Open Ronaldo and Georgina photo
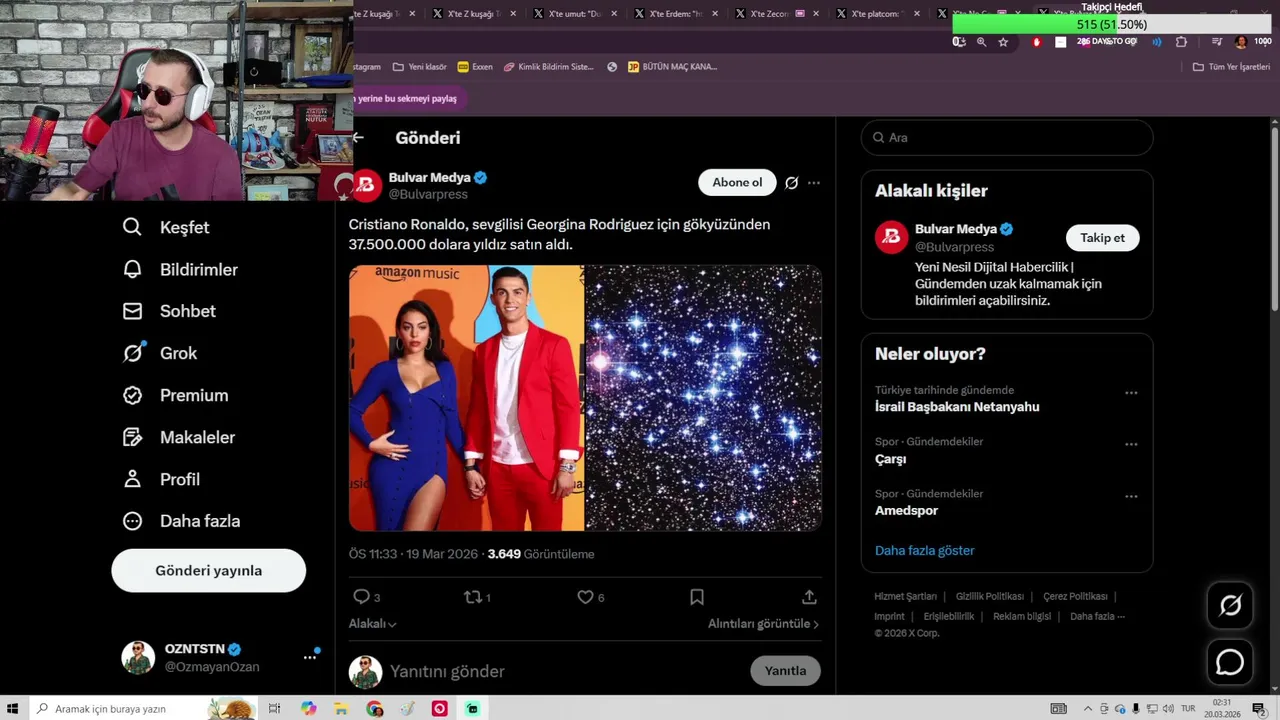The width and height of the screenshot is (1280, 720). click(466, 398)
